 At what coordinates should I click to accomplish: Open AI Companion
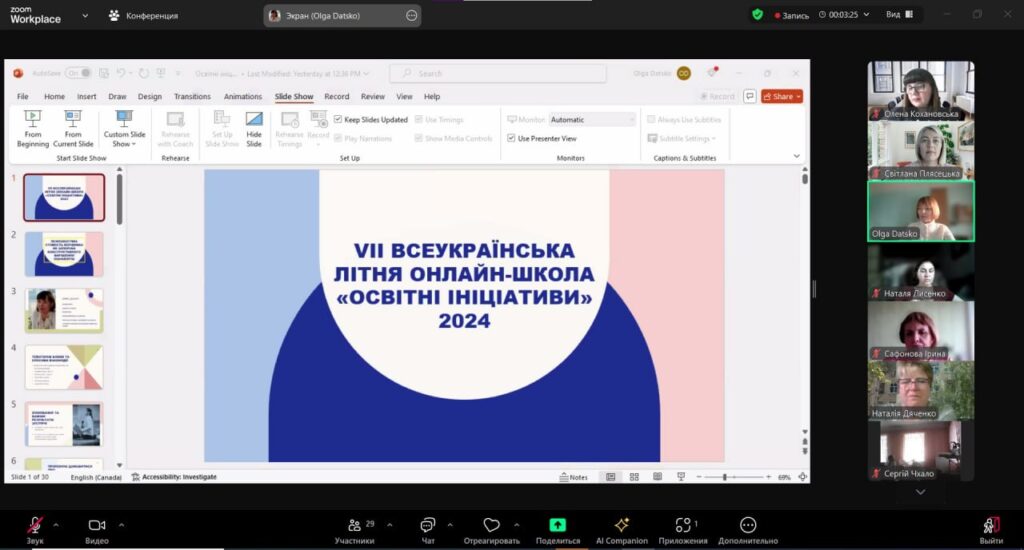click(x=621, y=530)
